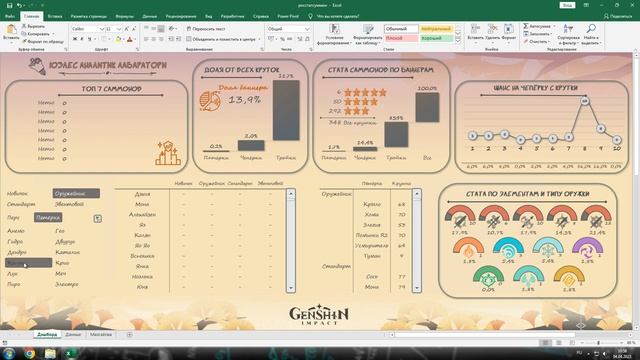Switch to the Формулы ribbon tab
Image resolution: width=640 pixels, height=360 pixels.
tap(124, 16)
